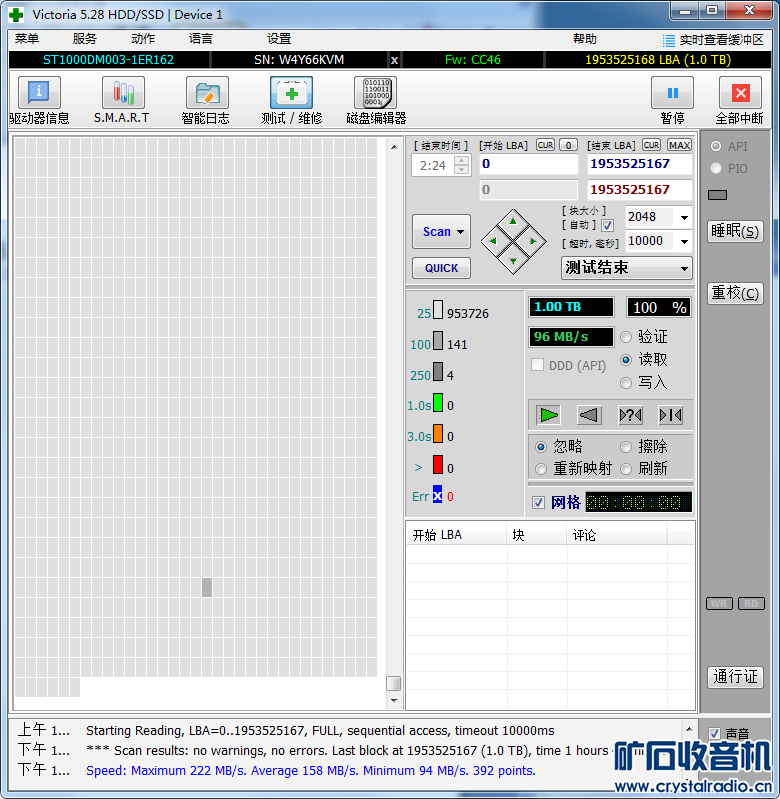Click the random seek (?) scan button

630,415
